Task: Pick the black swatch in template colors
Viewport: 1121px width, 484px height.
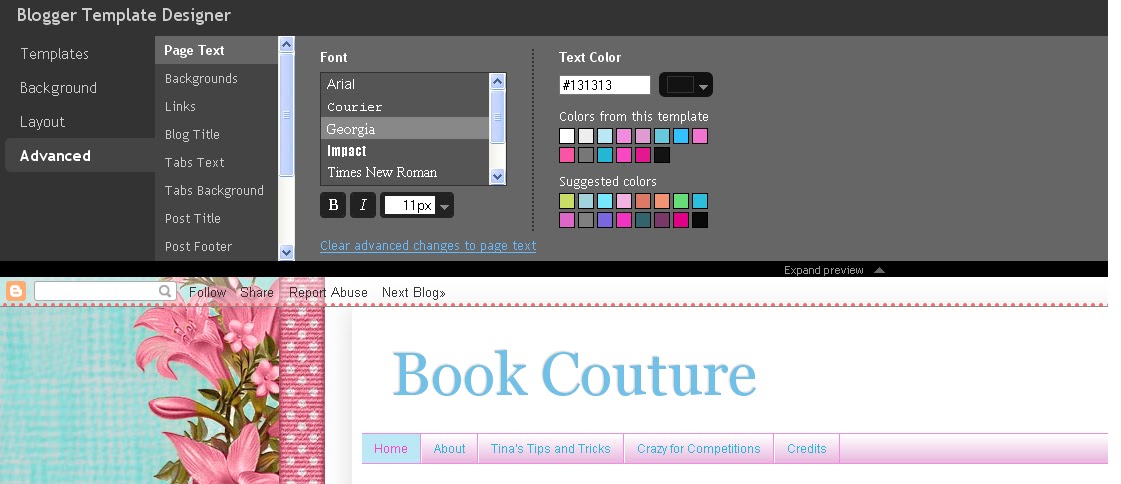Action: pyautogui.click(x=662, y=154)
